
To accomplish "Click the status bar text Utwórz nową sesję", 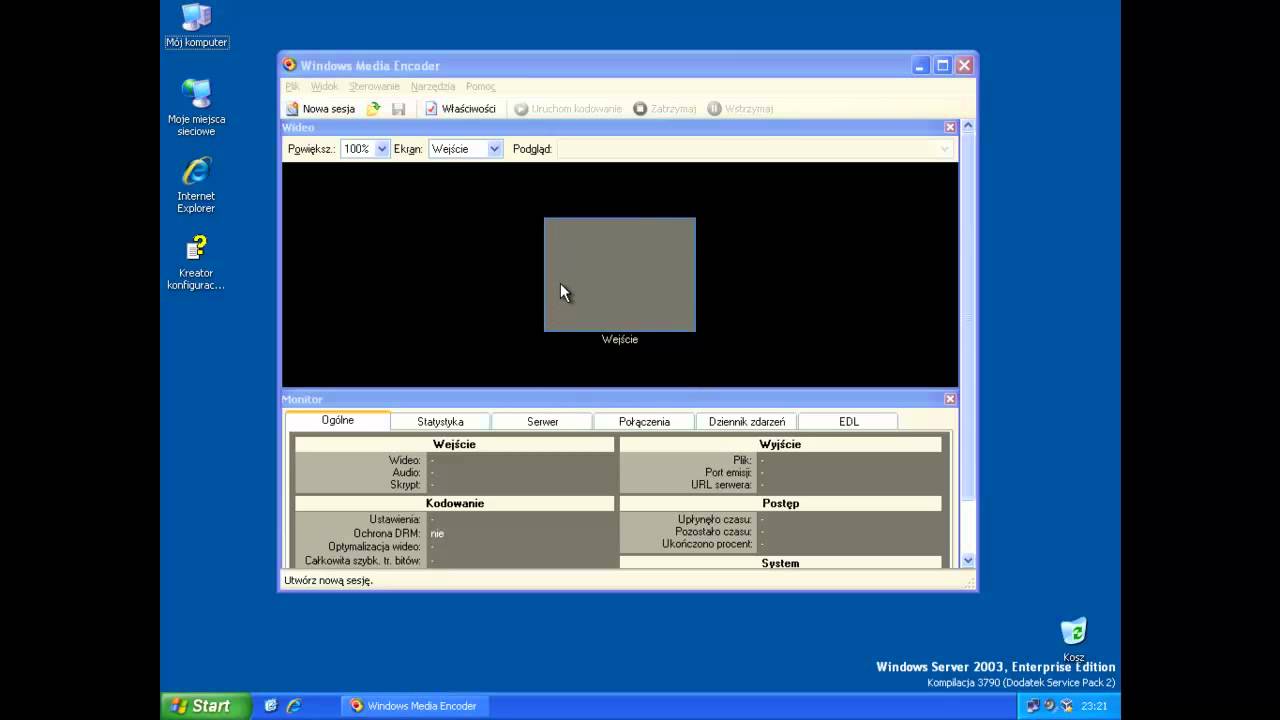I will (x=328, y=581).
